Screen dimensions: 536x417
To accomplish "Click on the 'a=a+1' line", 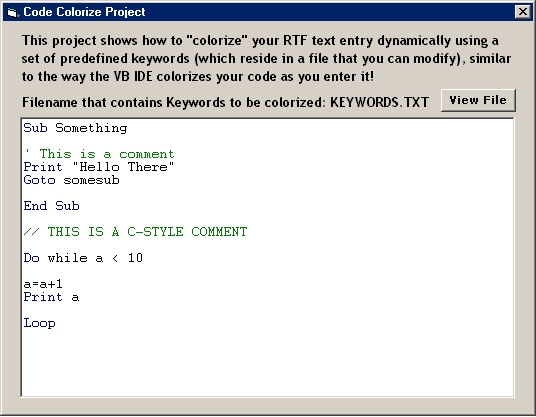I will [43, 284].
